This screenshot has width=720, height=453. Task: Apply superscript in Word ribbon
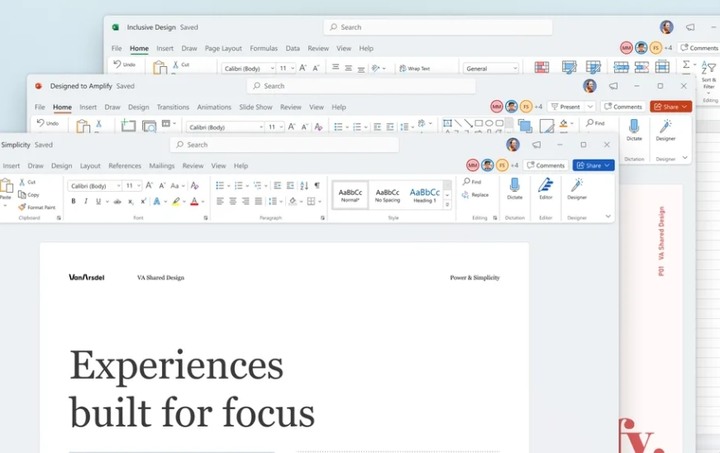[143, 201]
